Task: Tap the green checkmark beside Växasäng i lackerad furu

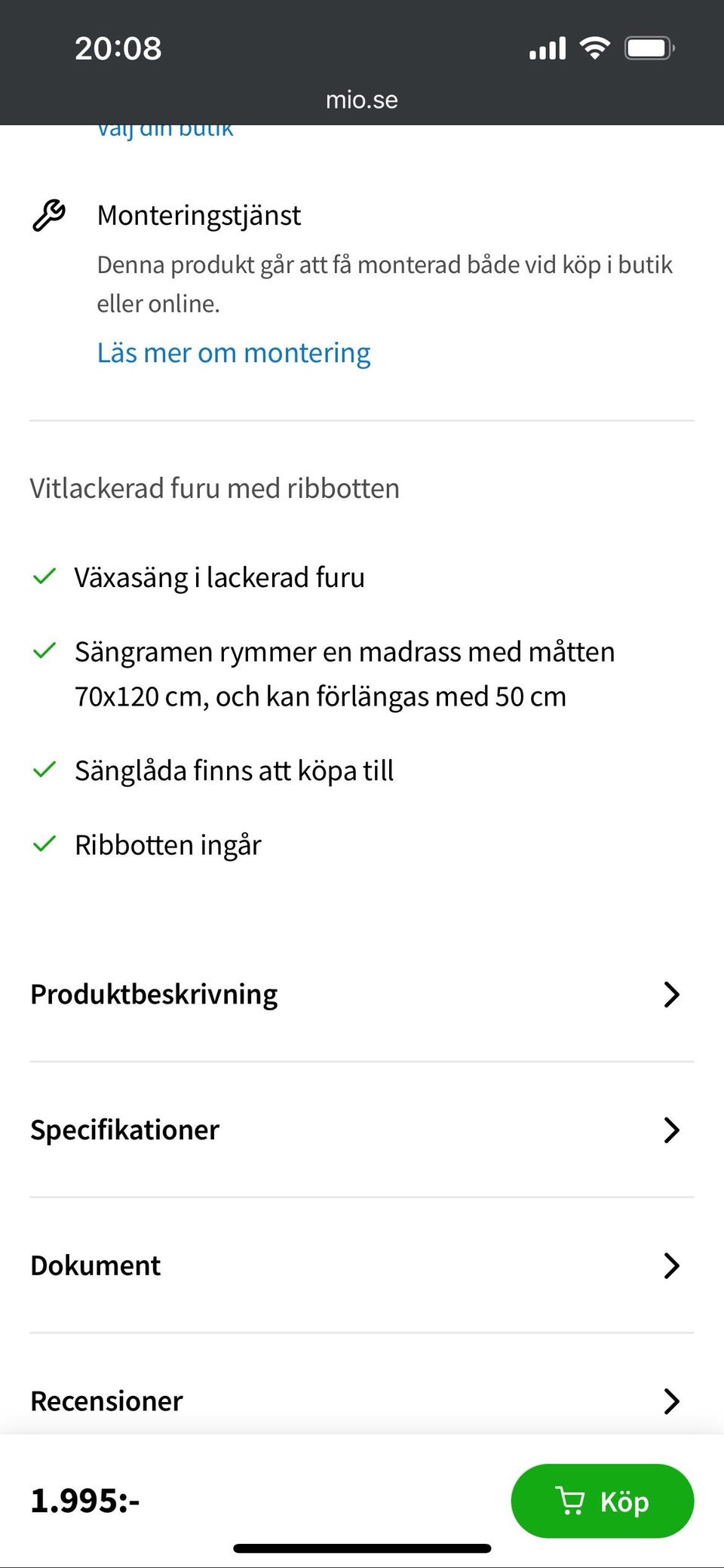Action: point(44,577)
